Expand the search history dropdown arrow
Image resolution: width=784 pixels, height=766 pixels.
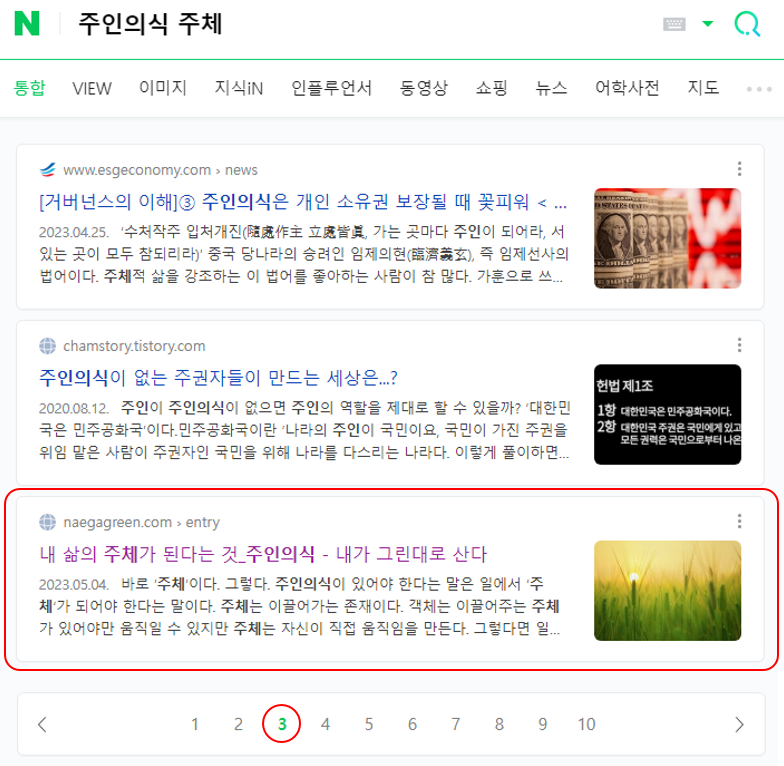(708, 24)
